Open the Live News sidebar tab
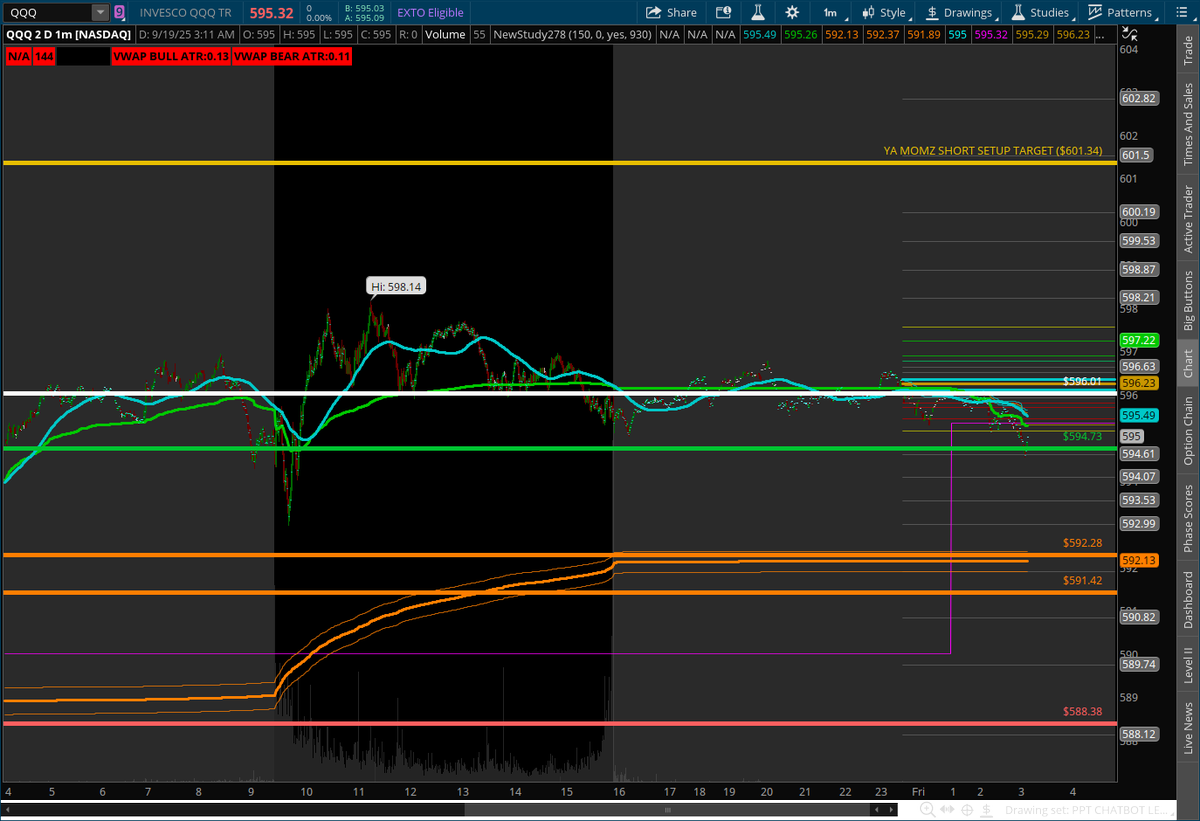1200x821 pixels. coord(1188,728)
